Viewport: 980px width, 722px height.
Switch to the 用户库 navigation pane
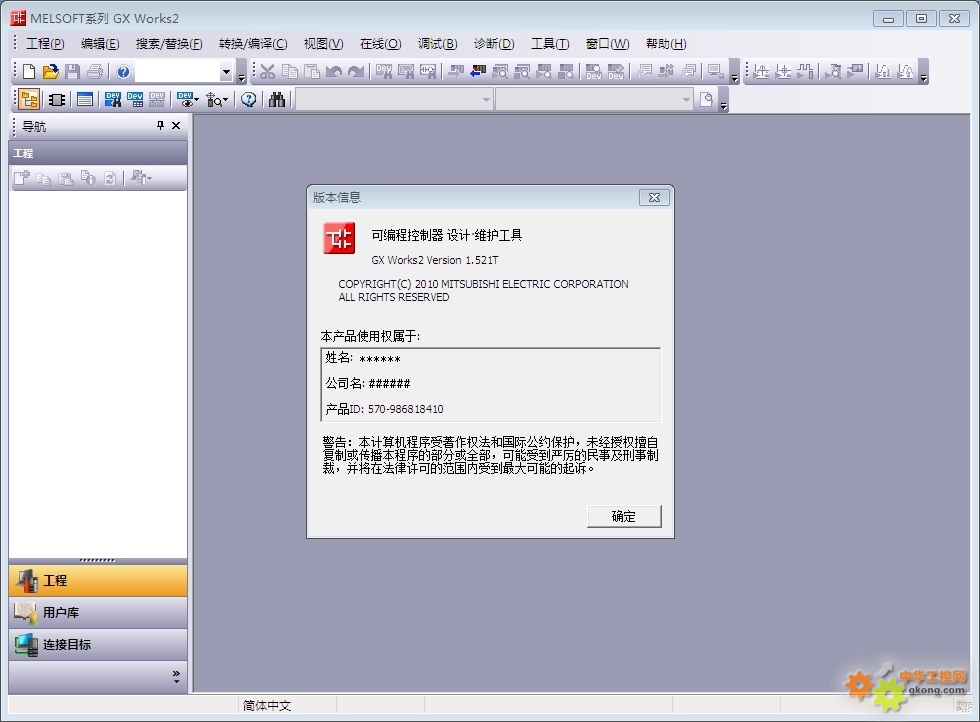[x=98, y=613]
